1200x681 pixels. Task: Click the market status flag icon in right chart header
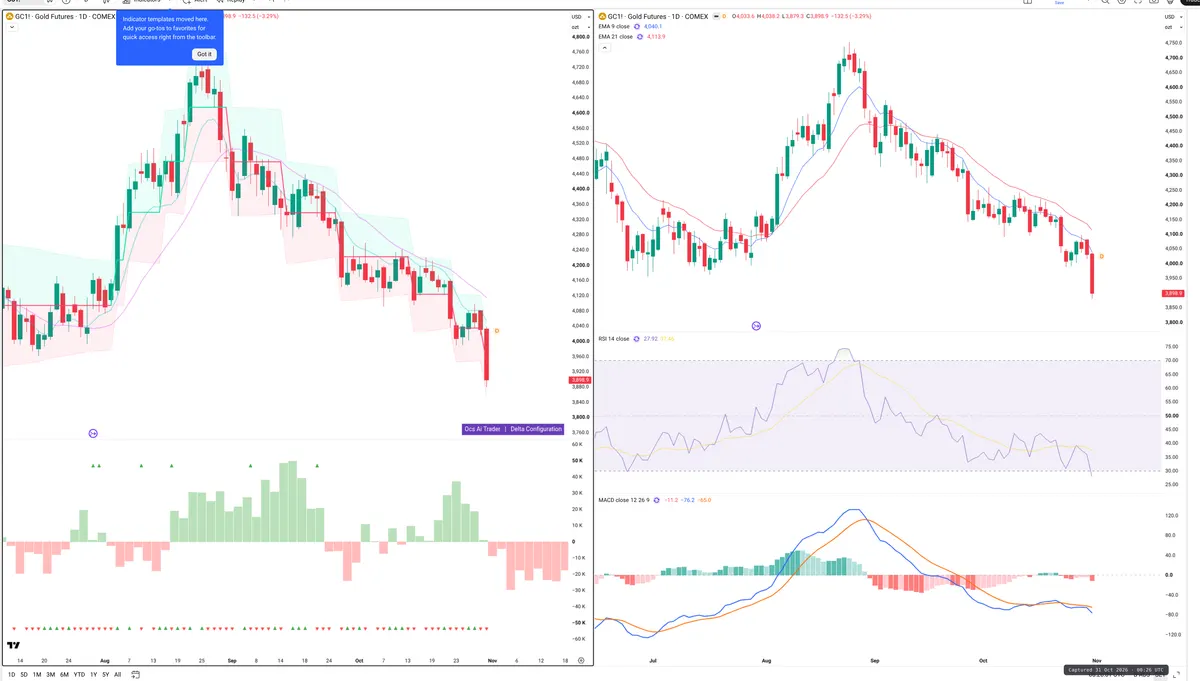pos(716,16)
